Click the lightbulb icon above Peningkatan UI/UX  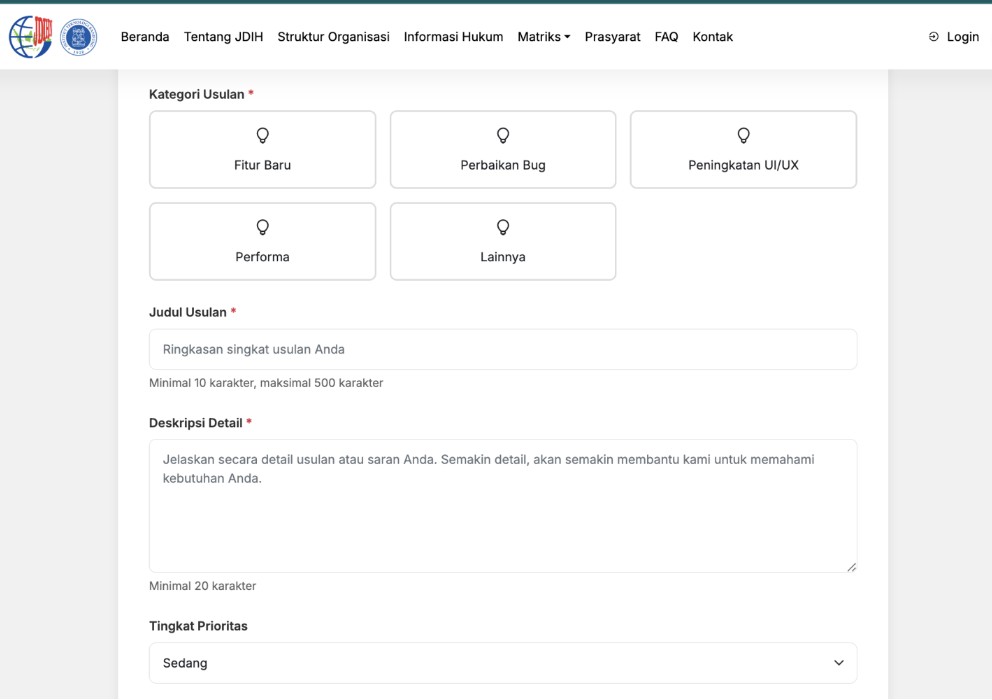(x=743, y=135)
